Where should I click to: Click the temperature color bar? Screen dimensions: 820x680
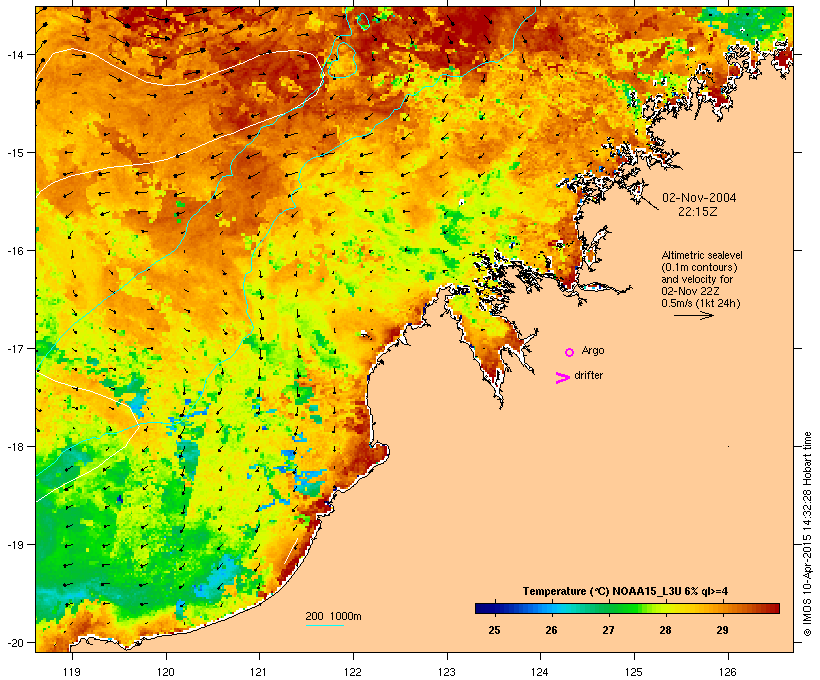click(628, 608)
